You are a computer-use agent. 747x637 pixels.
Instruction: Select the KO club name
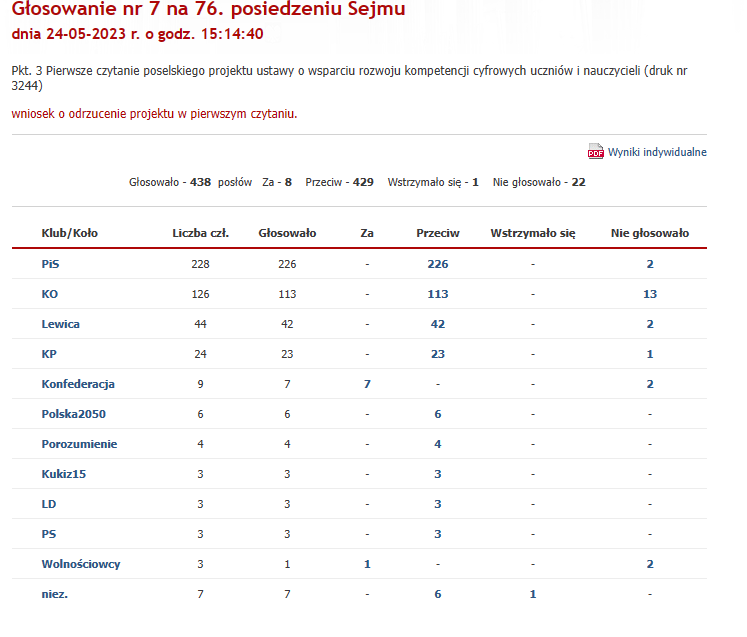pos(50,294)
